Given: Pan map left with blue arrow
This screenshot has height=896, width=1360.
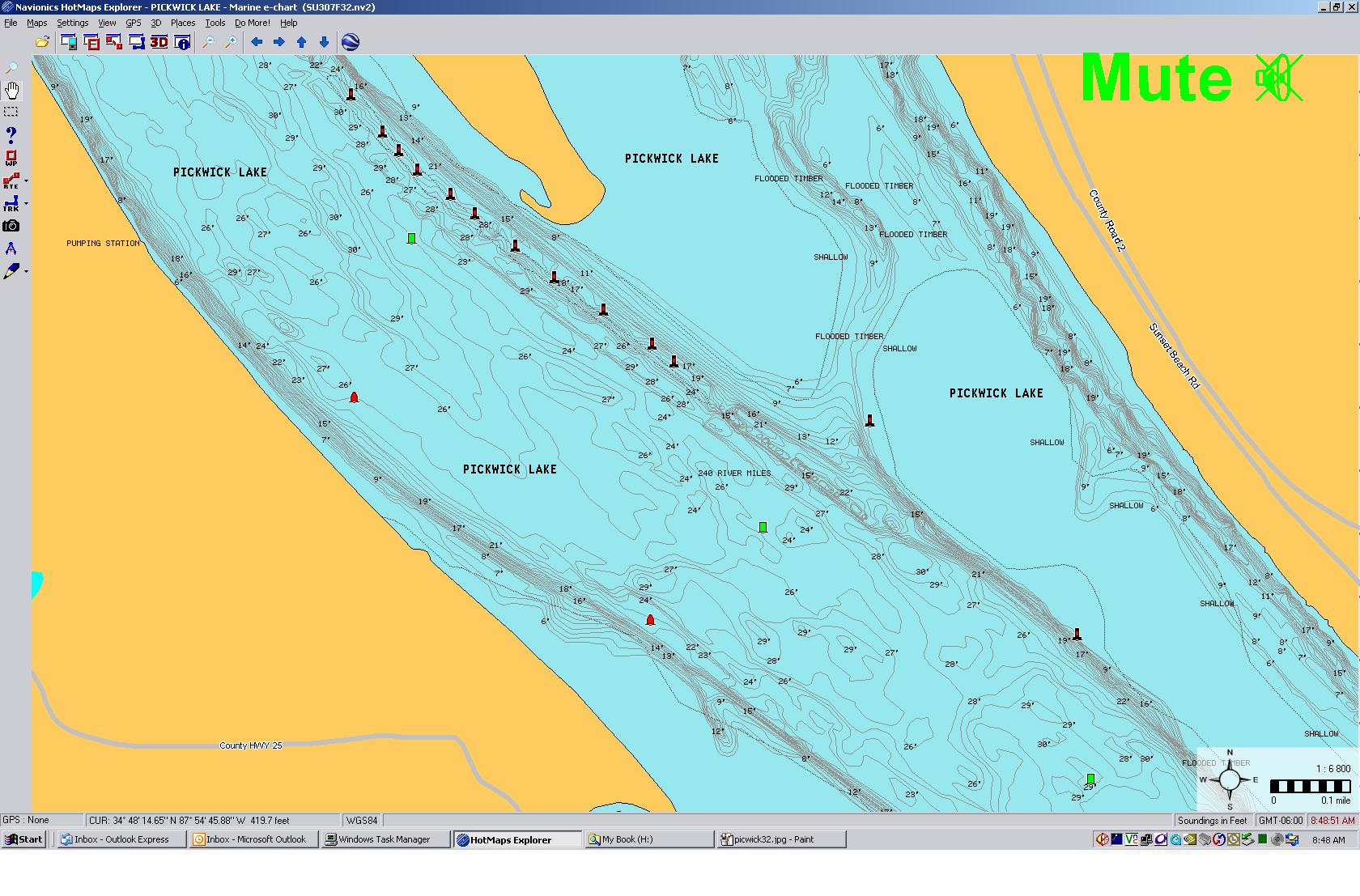Looking at the screenshot, I should pos(257,42).
